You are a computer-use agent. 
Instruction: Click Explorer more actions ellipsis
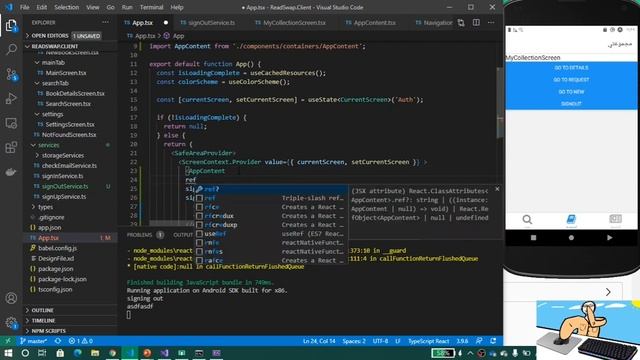click(x=106, y=22)
